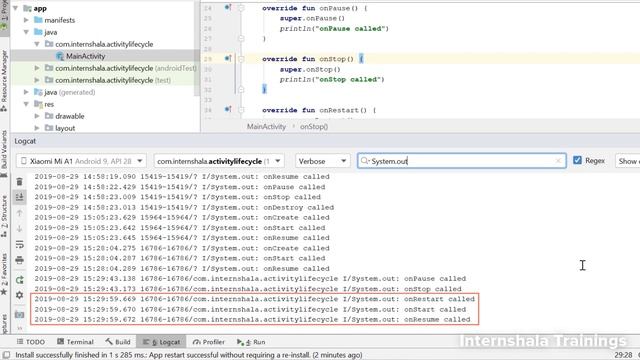The image size is (640, 360).
Task: Click the Project side tab
Action: (x=4, y=16)
